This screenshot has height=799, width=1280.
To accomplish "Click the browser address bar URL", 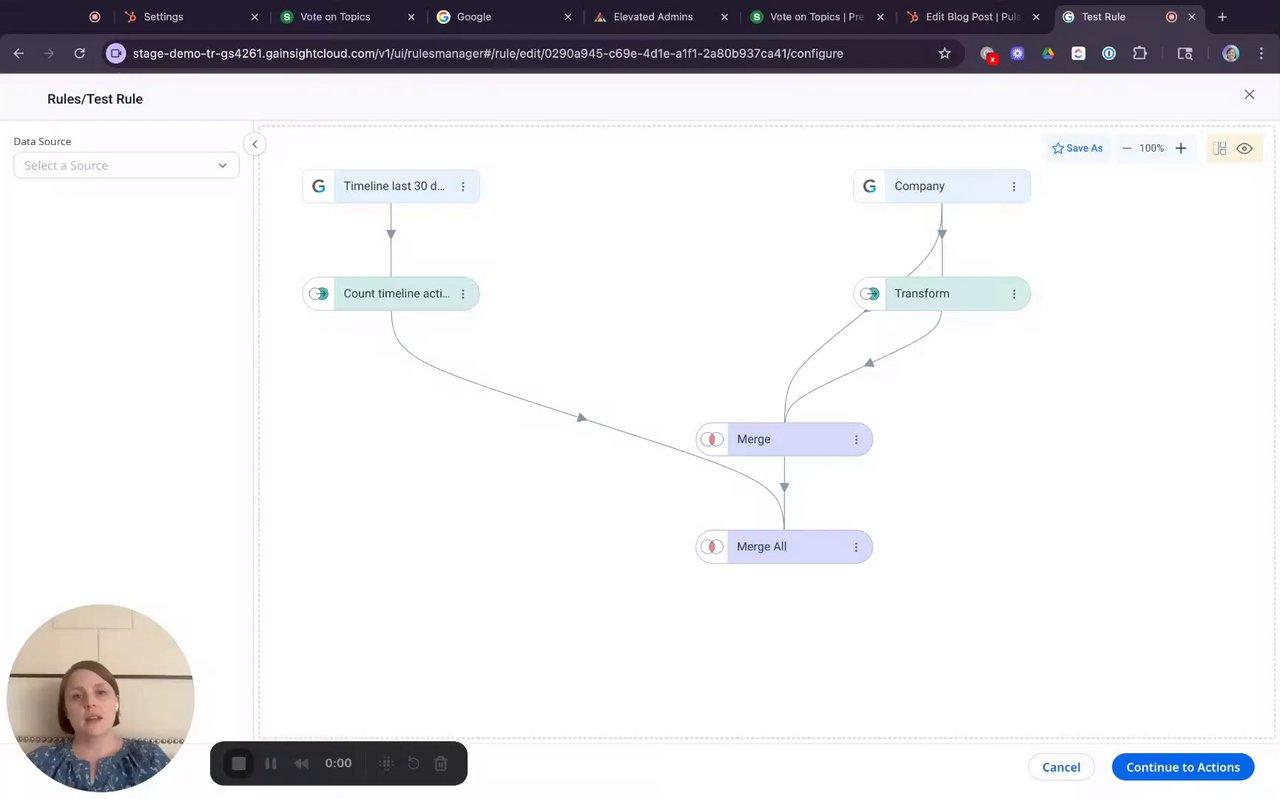I will tap(488, 53).
